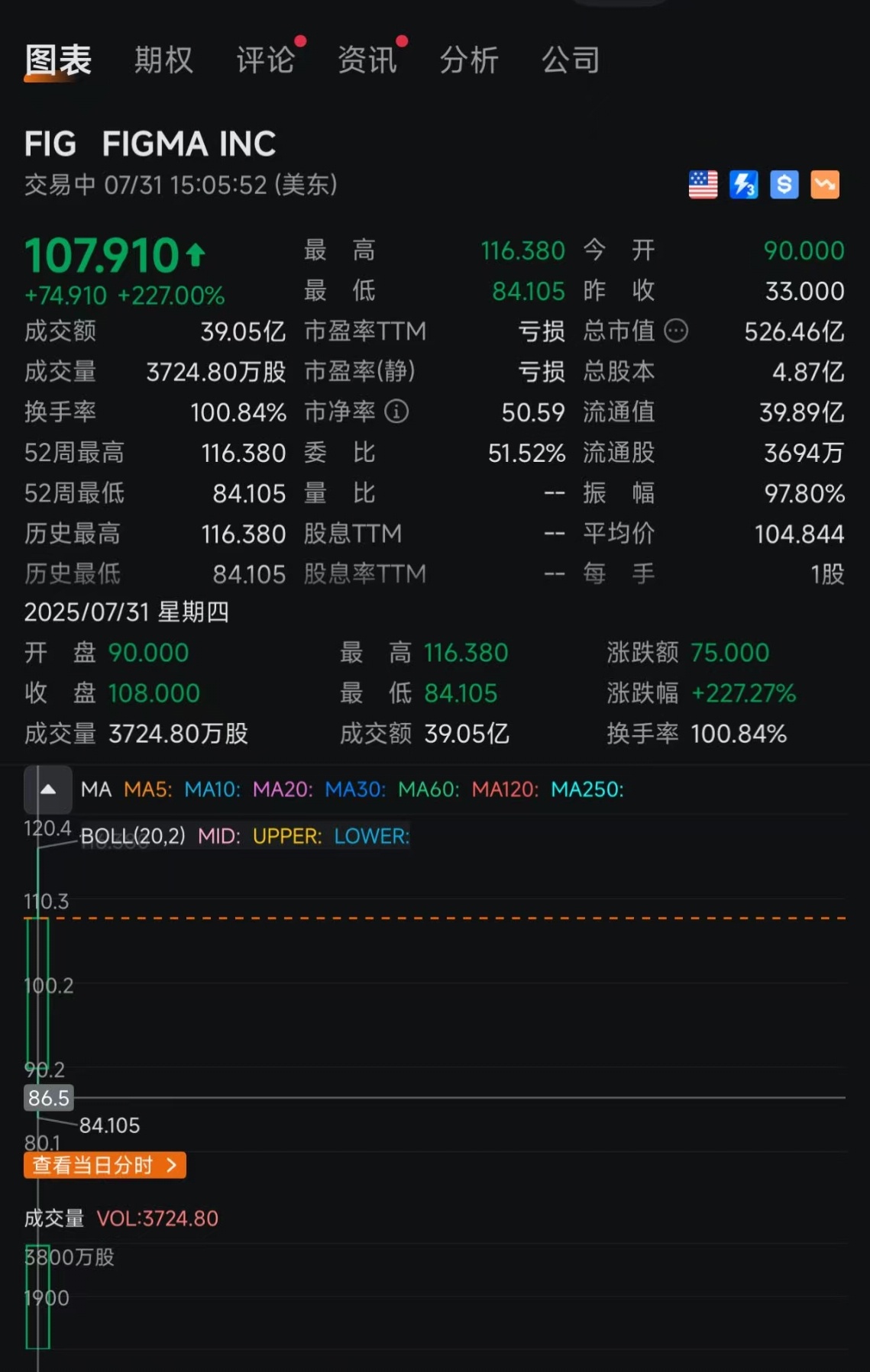Tap the MA250 indicator label
Screen dimensions: 870x1372
point(587,789)
